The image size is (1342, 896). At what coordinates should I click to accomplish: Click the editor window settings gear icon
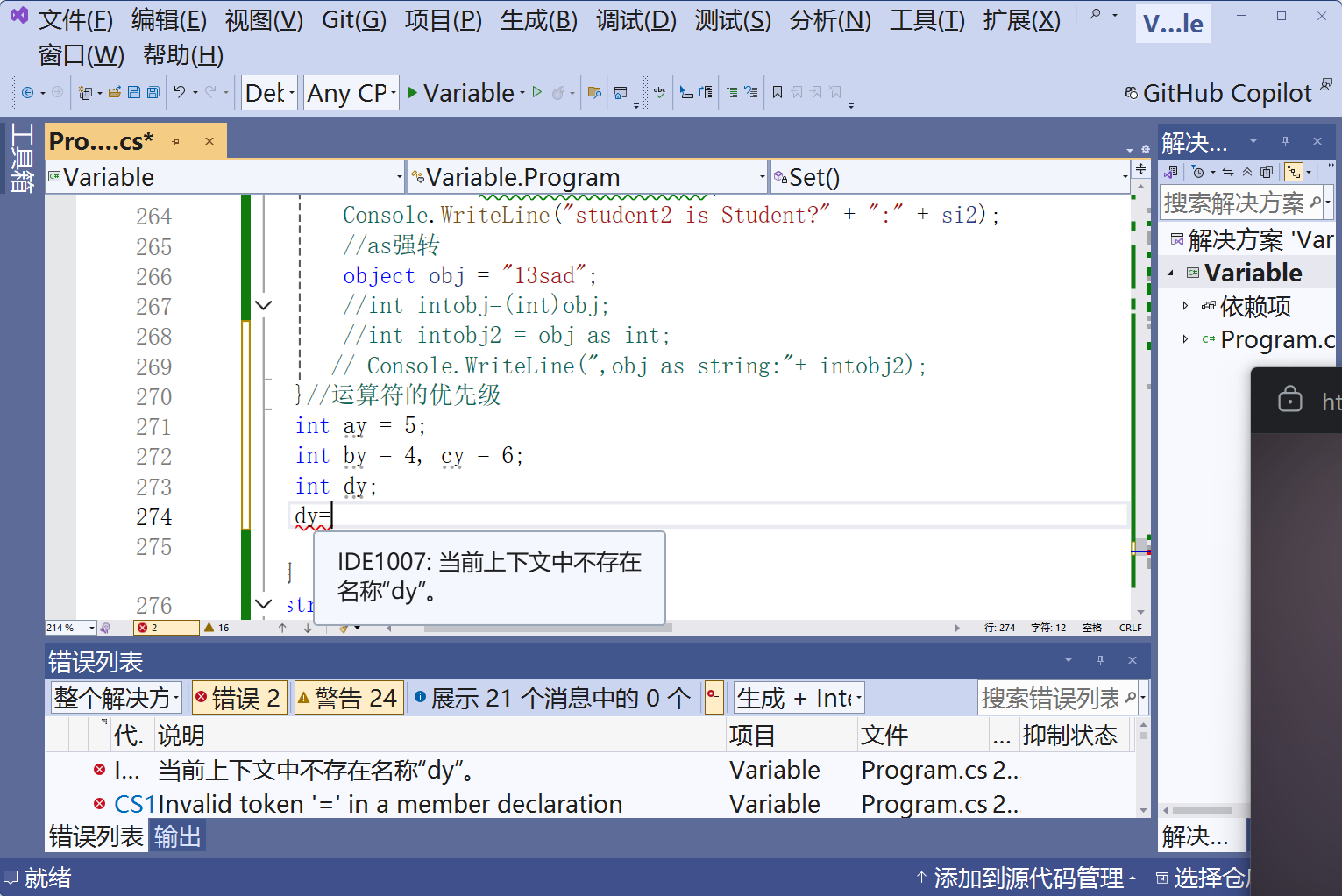[x=1145, y=149]
